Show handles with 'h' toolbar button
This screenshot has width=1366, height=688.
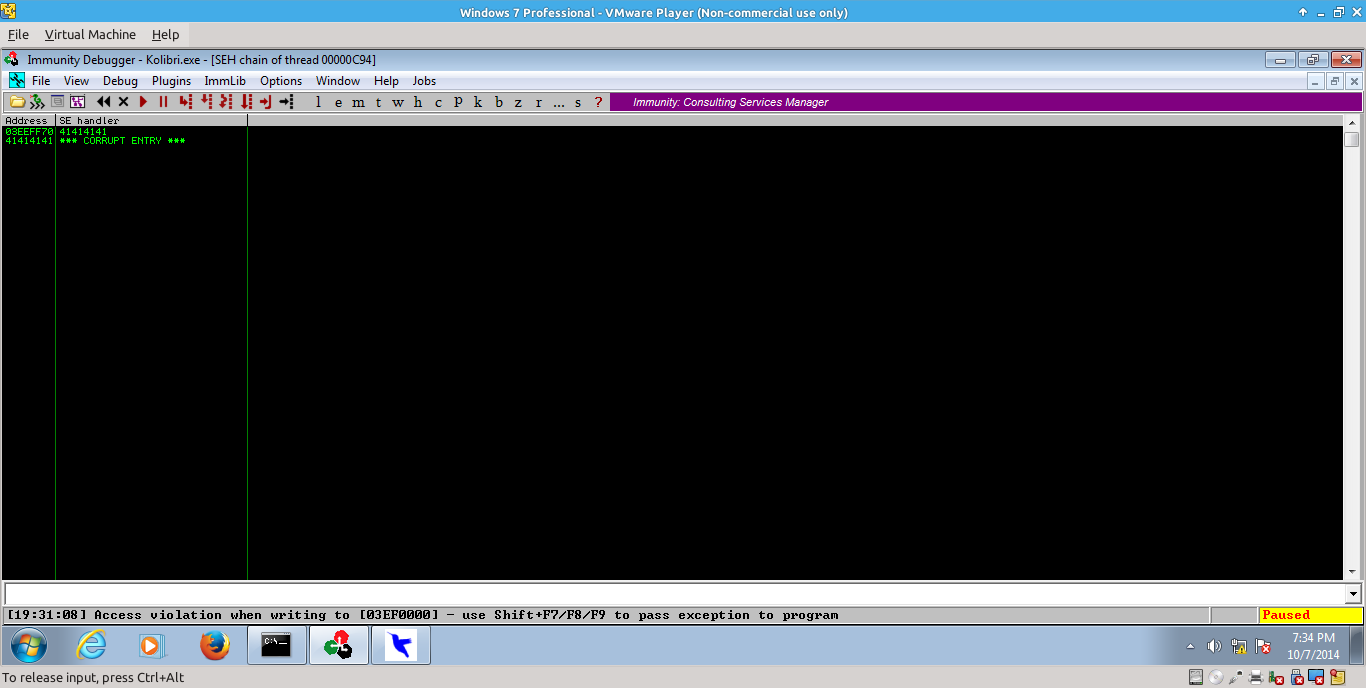418,102
